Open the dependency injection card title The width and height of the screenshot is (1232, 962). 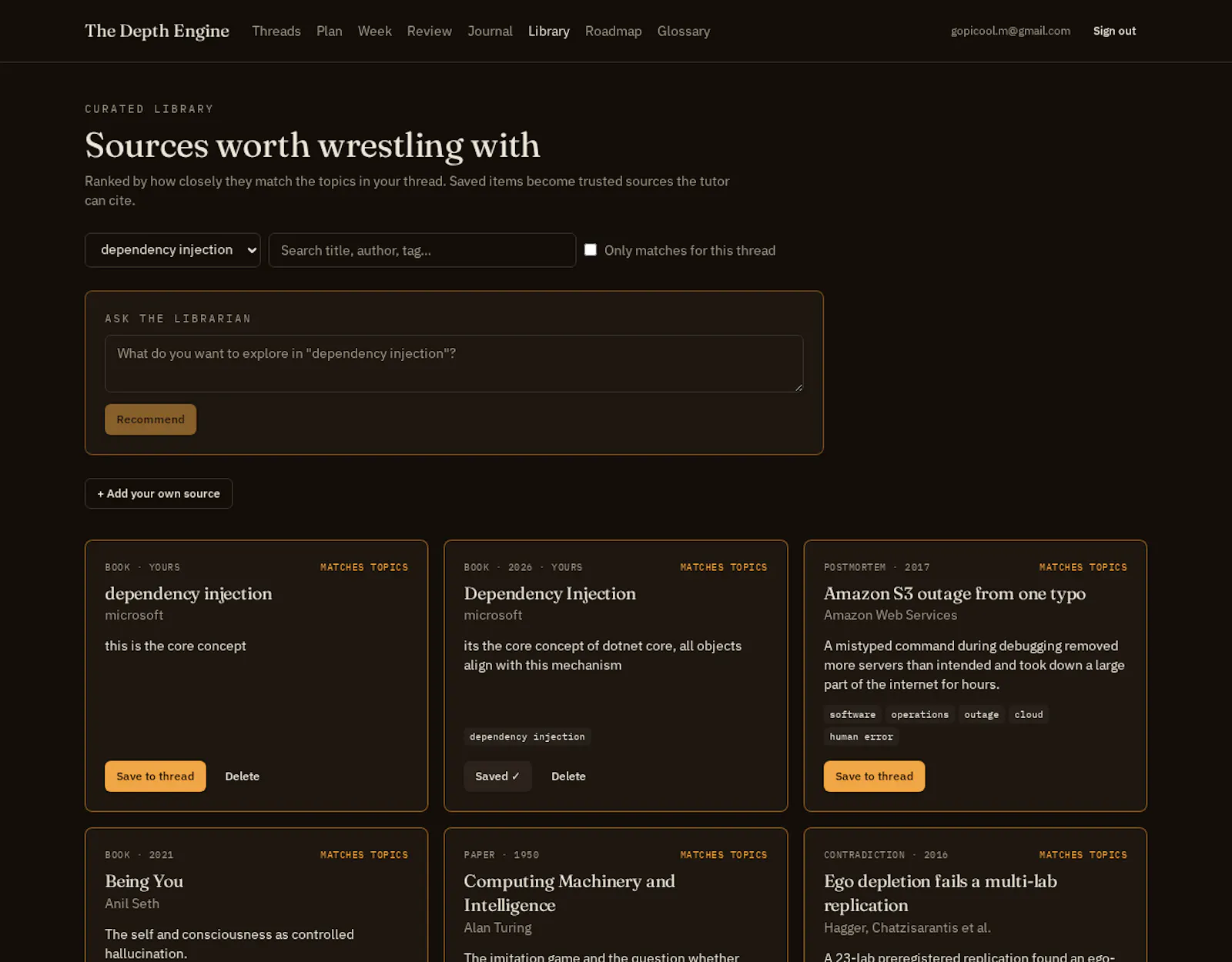pos(189,593)
